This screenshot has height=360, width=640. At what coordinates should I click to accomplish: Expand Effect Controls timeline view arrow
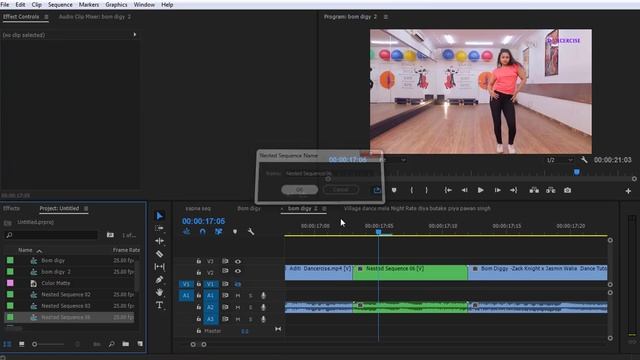(x=135, y=35)
